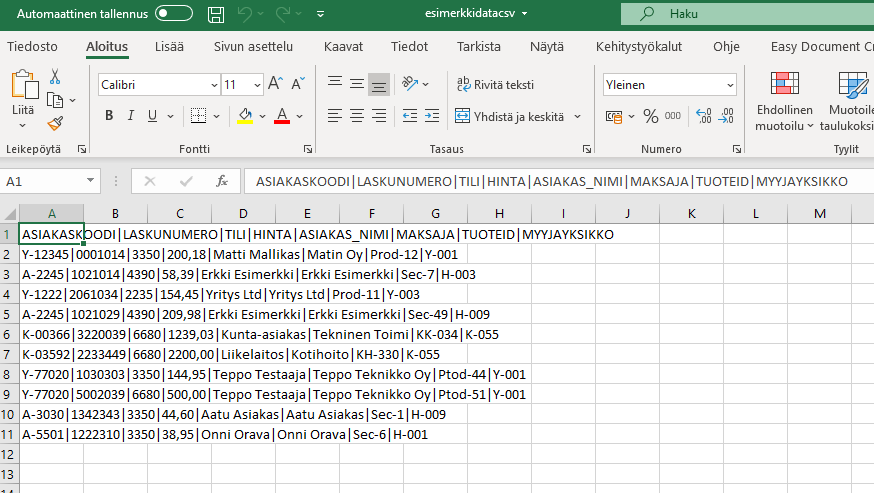Click the Select All corner triangle
This screenshot has width=874, height=493.
coord(10,214)
